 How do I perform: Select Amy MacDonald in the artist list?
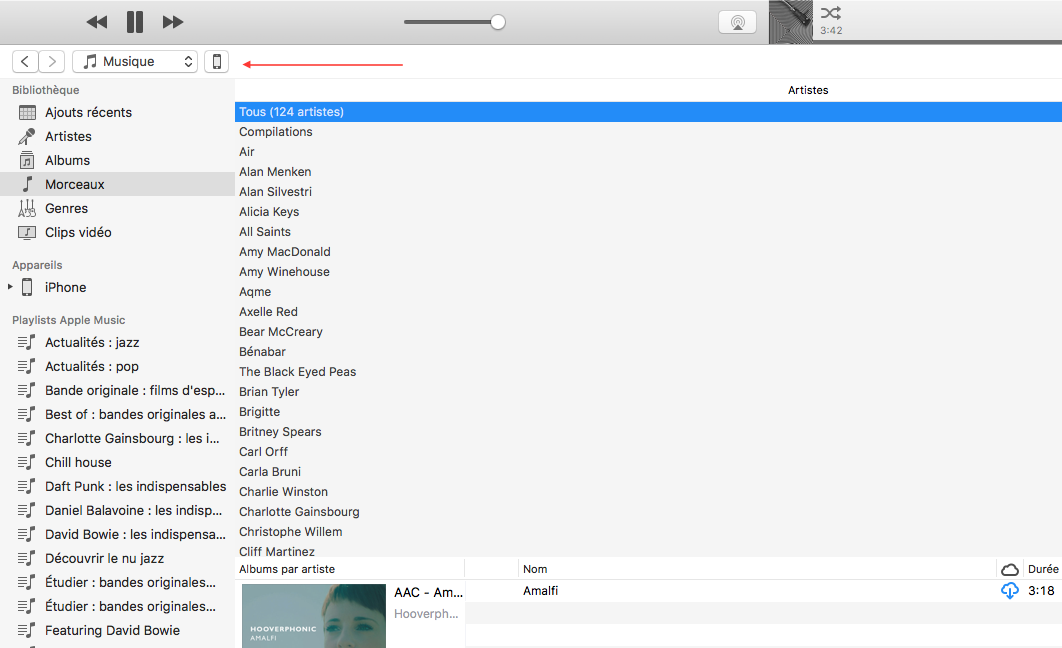(648, 252)
